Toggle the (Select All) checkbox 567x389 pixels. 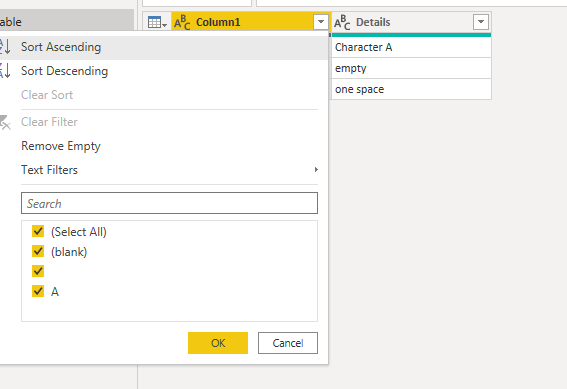38,231
